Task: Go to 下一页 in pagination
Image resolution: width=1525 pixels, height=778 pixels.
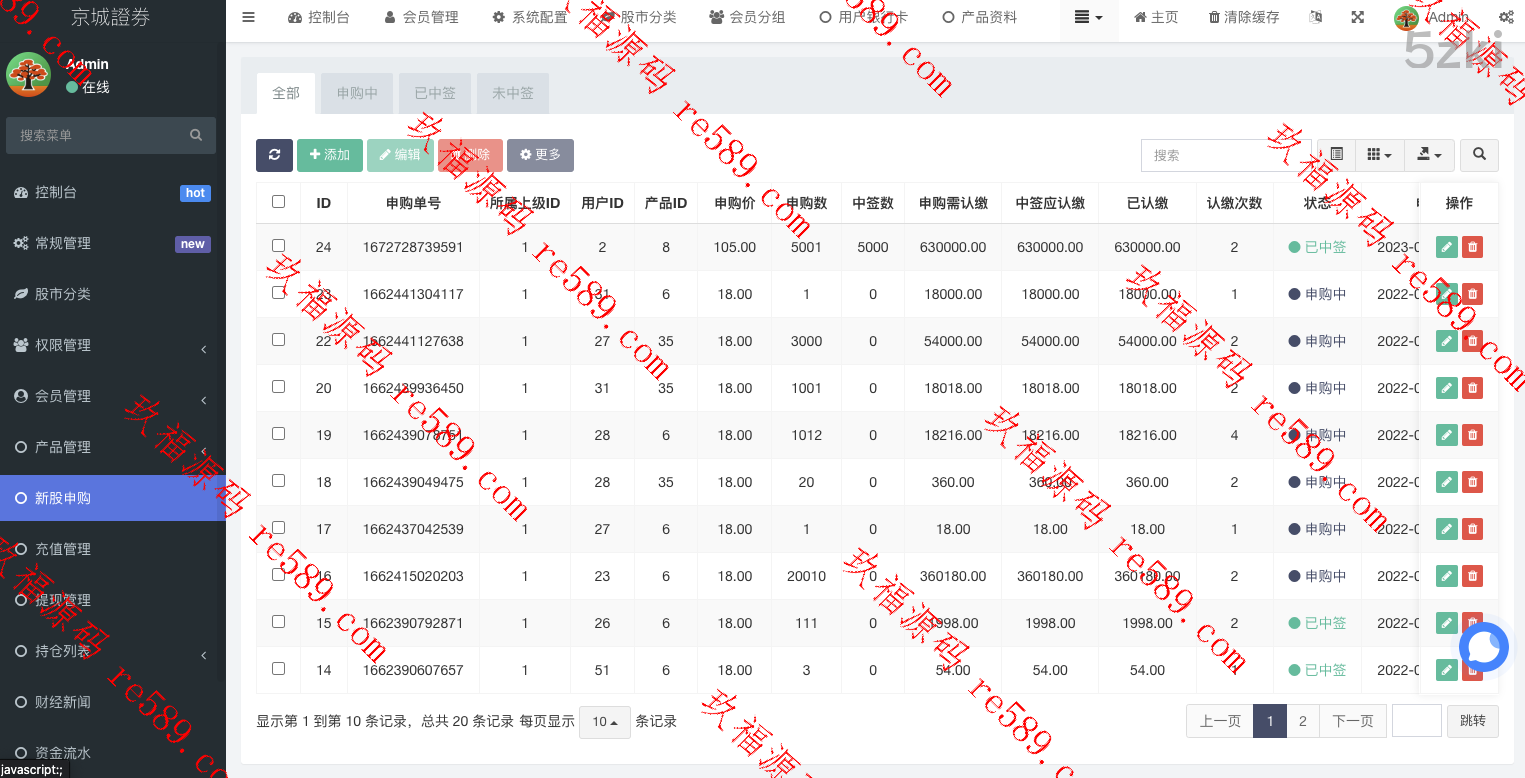Action: tap(1352, 721)
